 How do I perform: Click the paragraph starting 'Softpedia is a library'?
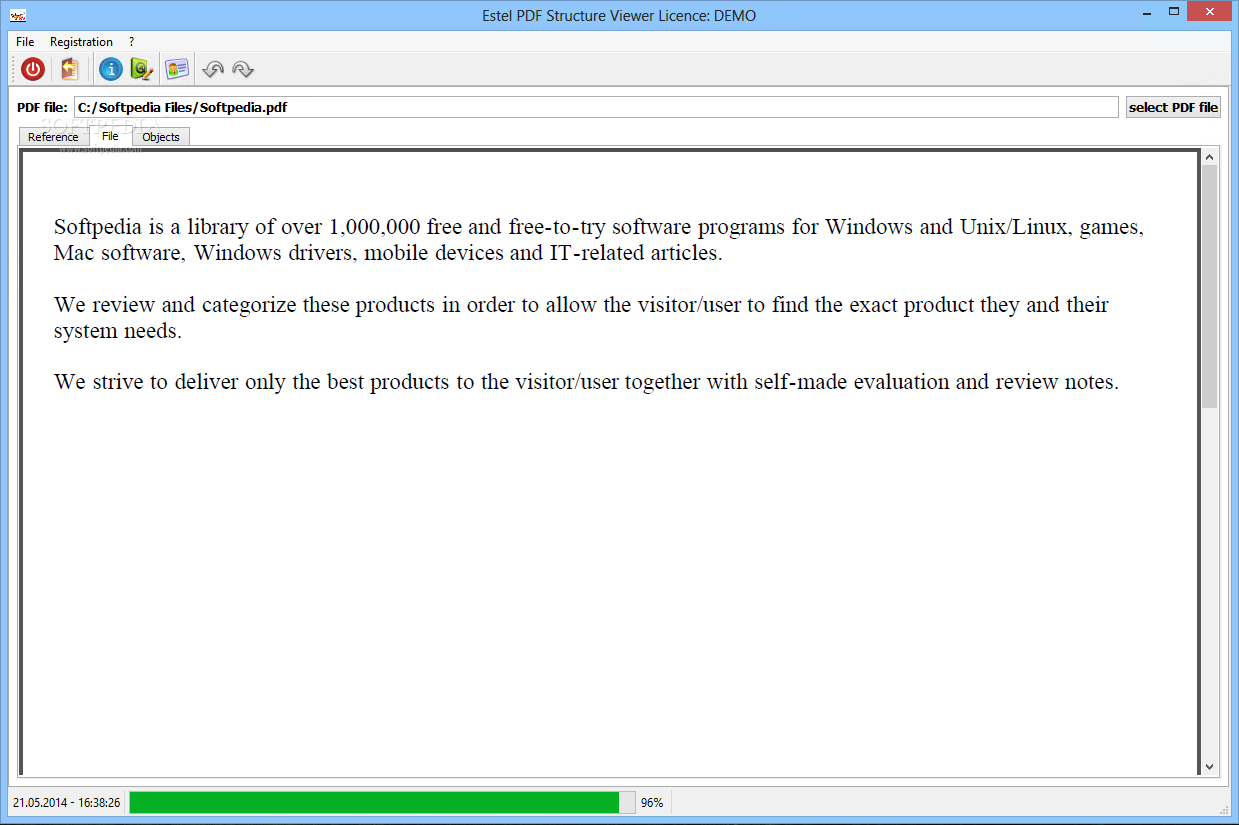pyautogui.click(x=599, y=240)
